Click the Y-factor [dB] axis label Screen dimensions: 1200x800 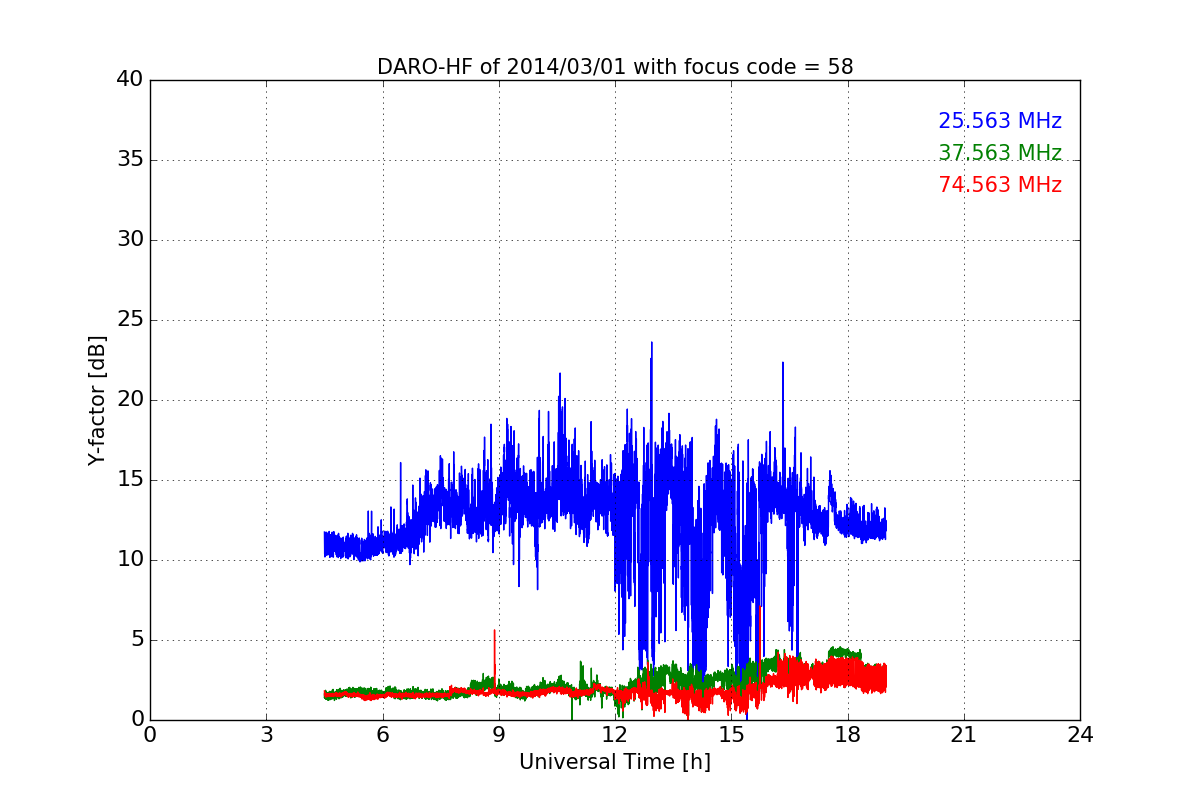[97, 400]
